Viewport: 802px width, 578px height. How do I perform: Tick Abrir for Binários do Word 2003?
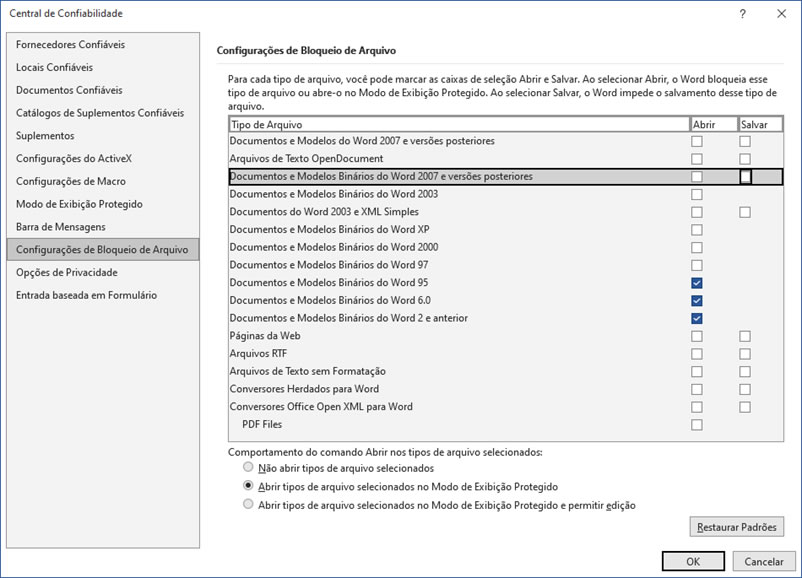tap(697, 194)
